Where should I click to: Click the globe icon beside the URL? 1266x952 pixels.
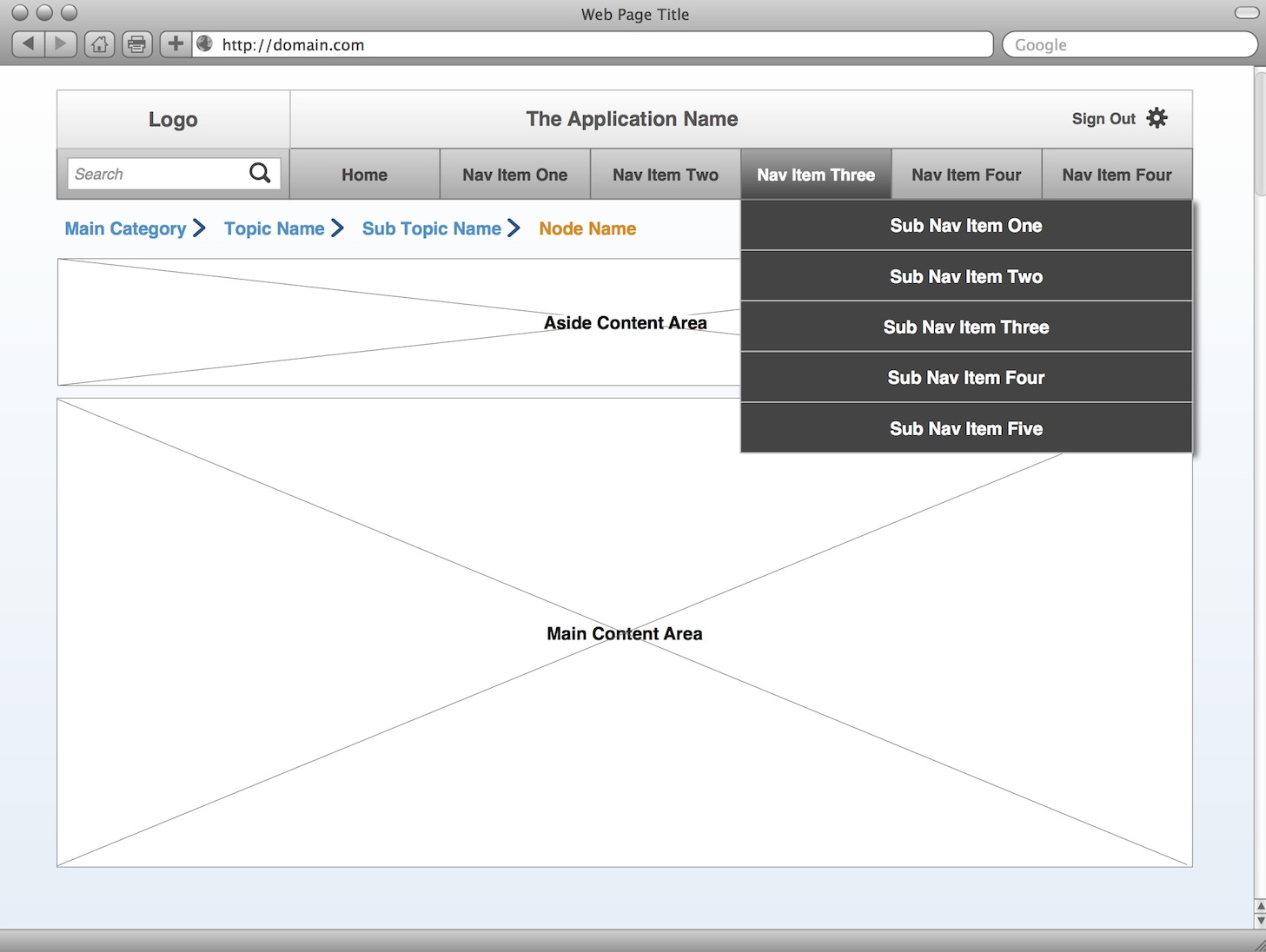click(x=205, y=43)
